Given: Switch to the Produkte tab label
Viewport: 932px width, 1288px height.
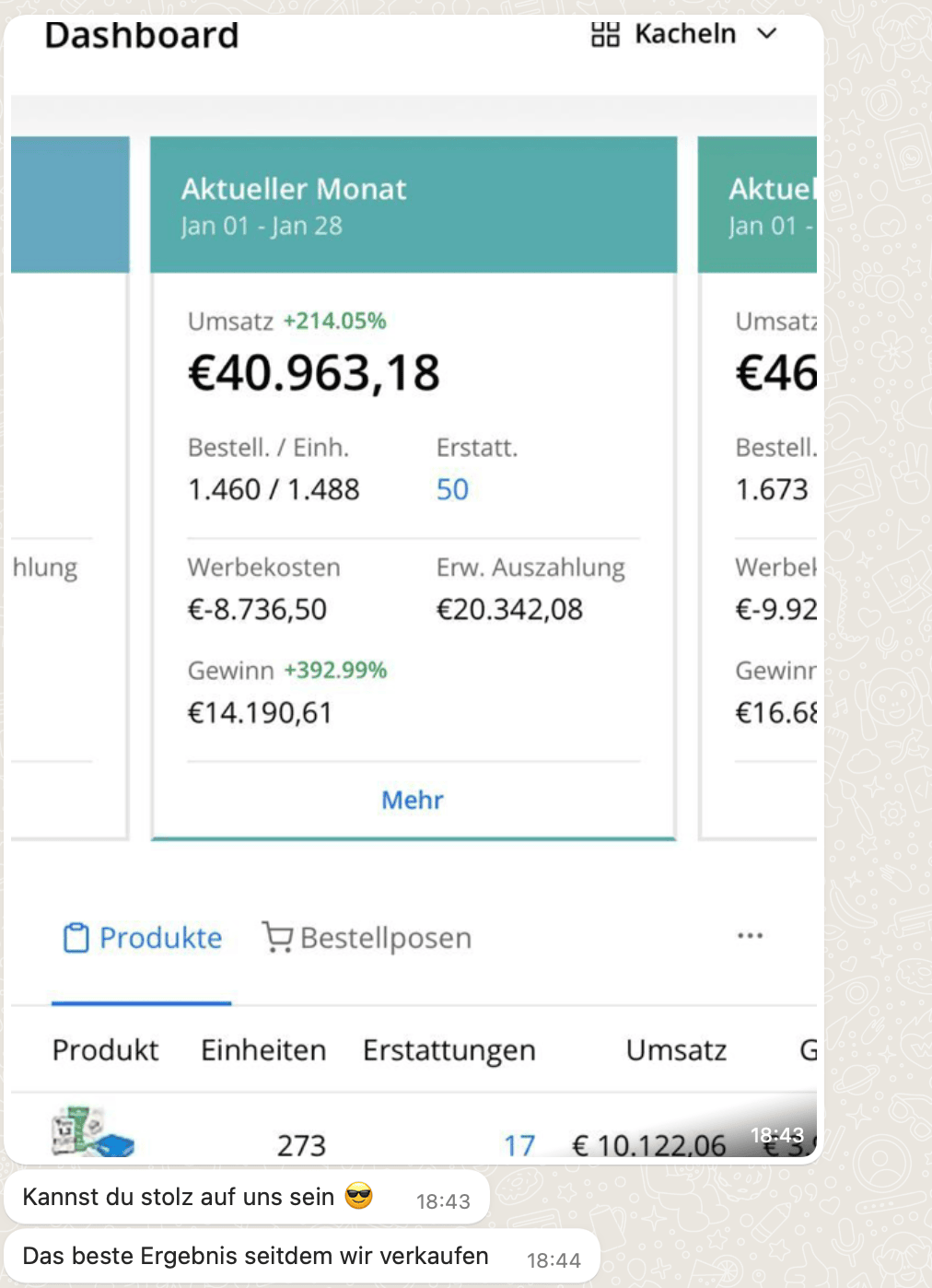Looking at the screenshot, I should click(x=160, y=938).
